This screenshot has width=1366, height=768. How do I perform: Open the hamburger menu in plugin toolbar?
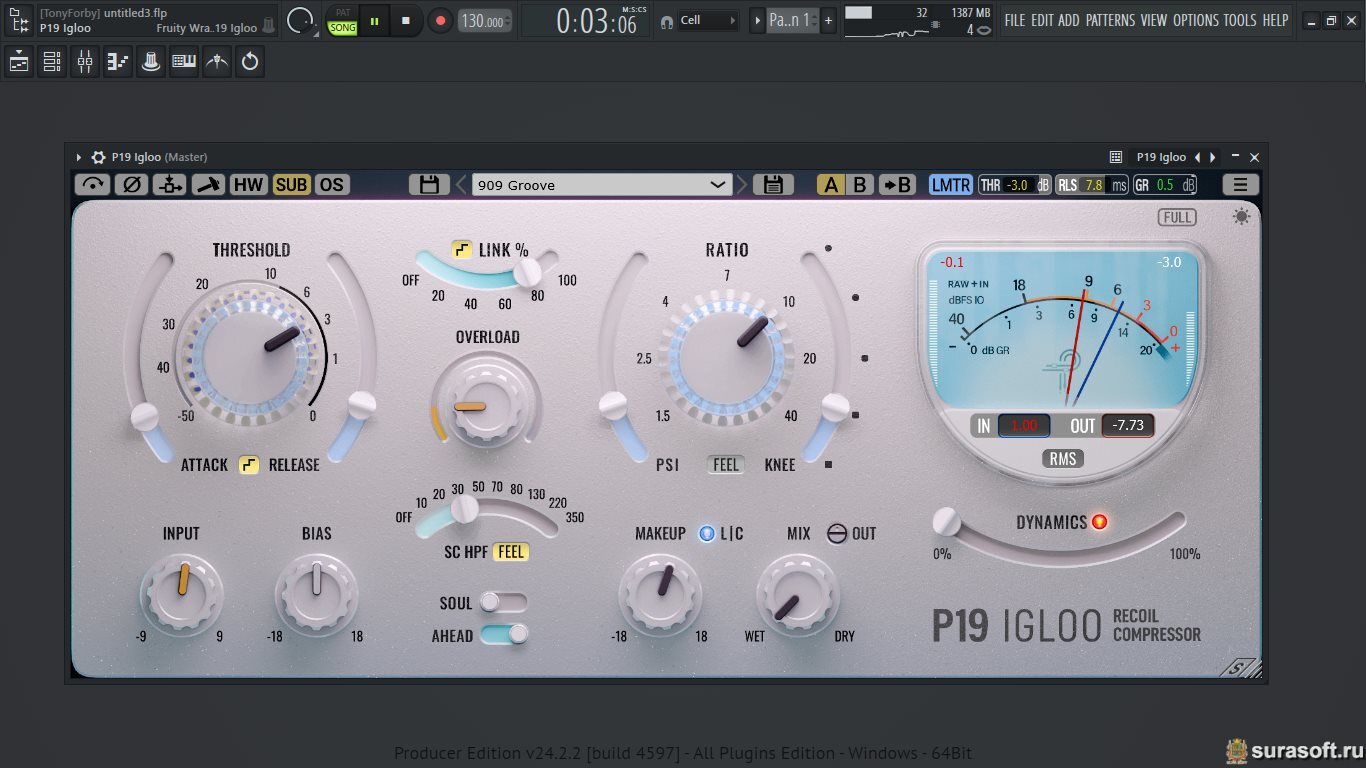(1240, 184)
